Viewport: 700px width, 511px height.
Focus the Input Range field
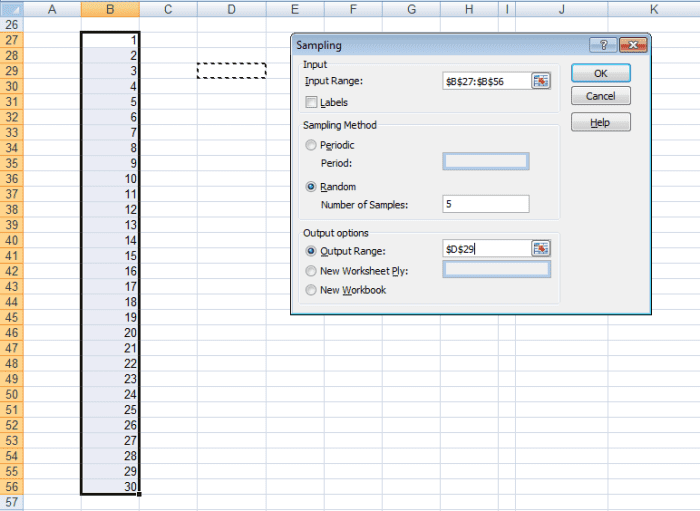pyautogui.click(x=487, y=81)
